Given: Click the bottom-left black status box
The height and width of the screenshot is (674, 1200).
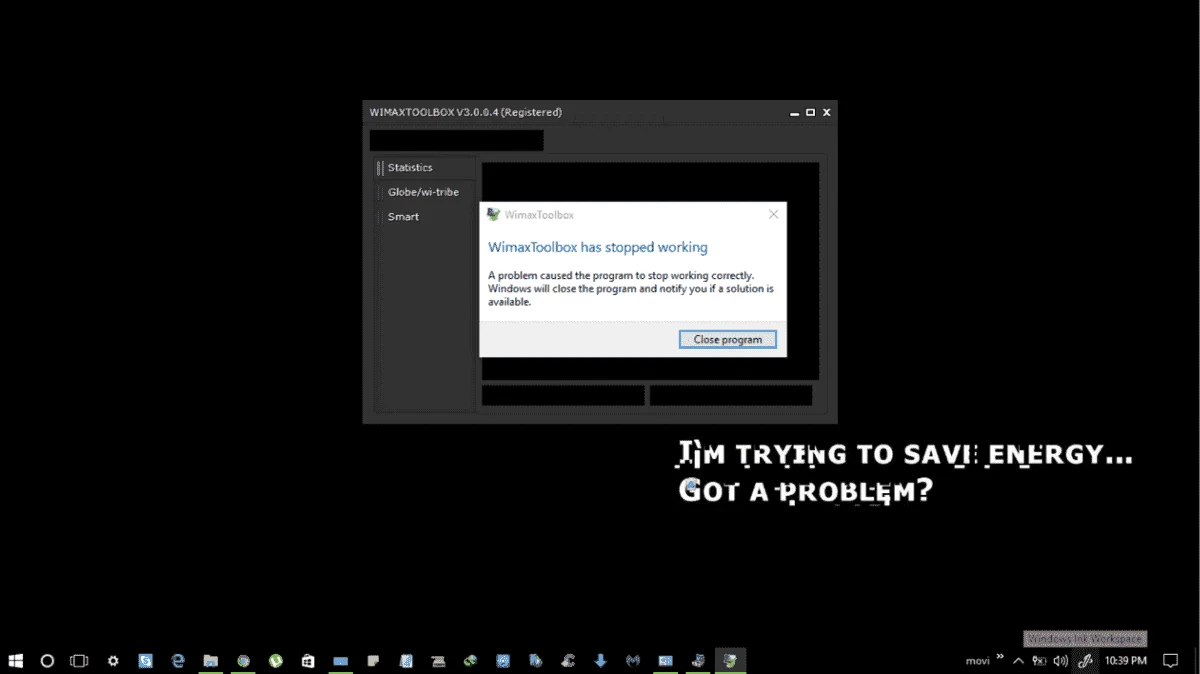Looking at the screenshot, I should pyautogui.click(x=563, y=395).
